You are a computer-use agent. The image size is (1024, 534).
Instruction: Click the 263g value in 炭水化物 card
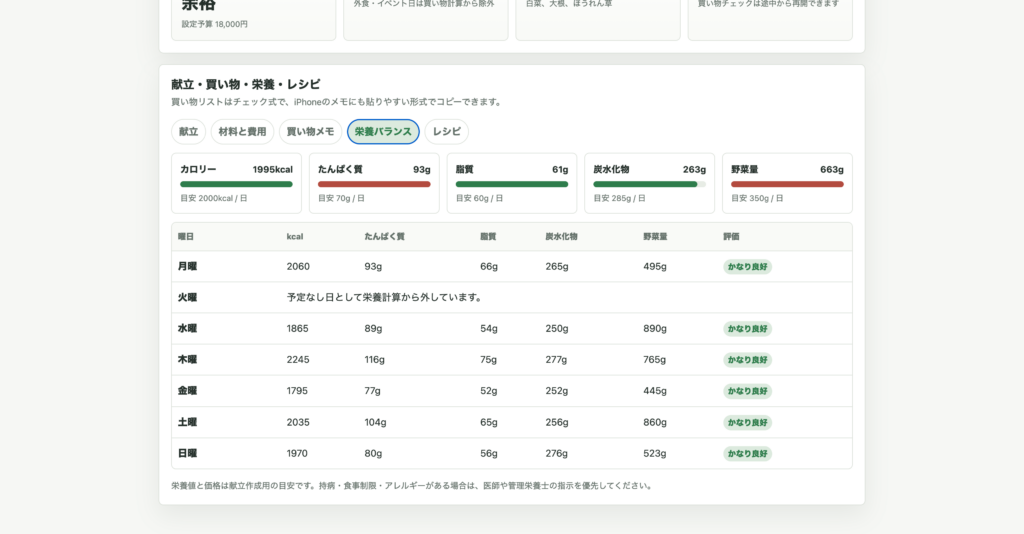pyautogui.click(x=694, y=170)
